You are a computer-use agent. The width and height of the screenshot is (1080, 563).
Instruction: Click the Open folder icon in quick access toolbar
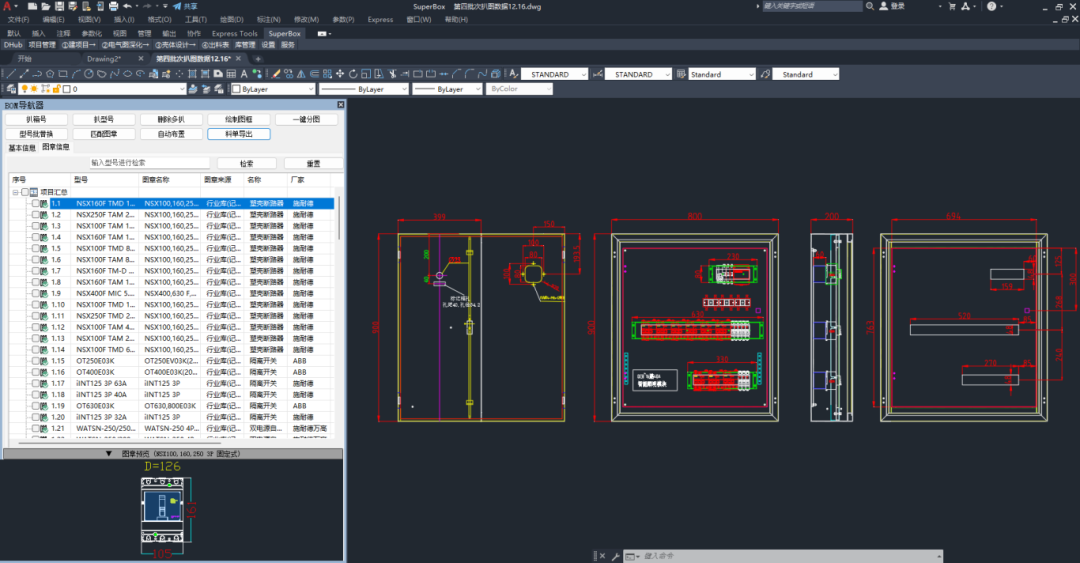click(45, 6)
